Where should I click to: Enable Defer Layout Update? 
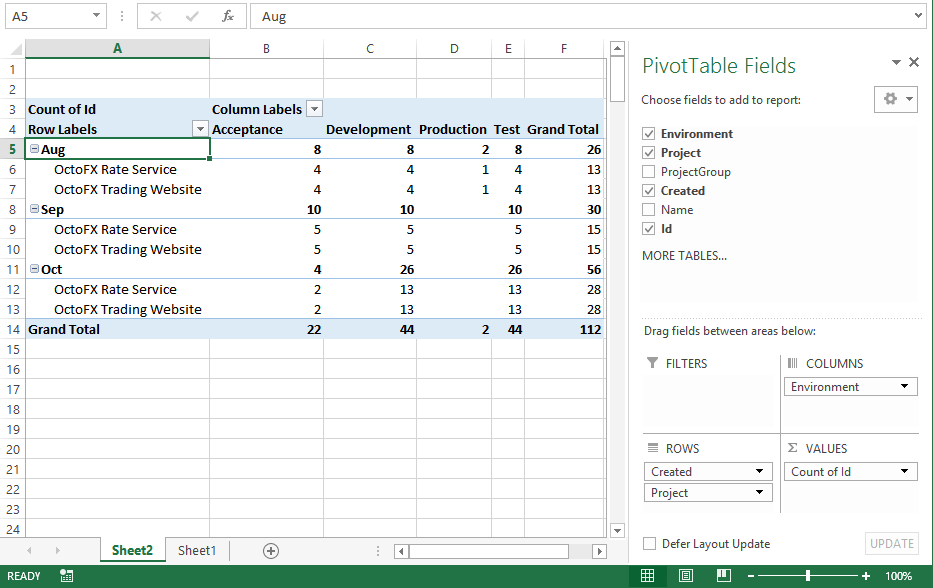[x=650, y=543]
